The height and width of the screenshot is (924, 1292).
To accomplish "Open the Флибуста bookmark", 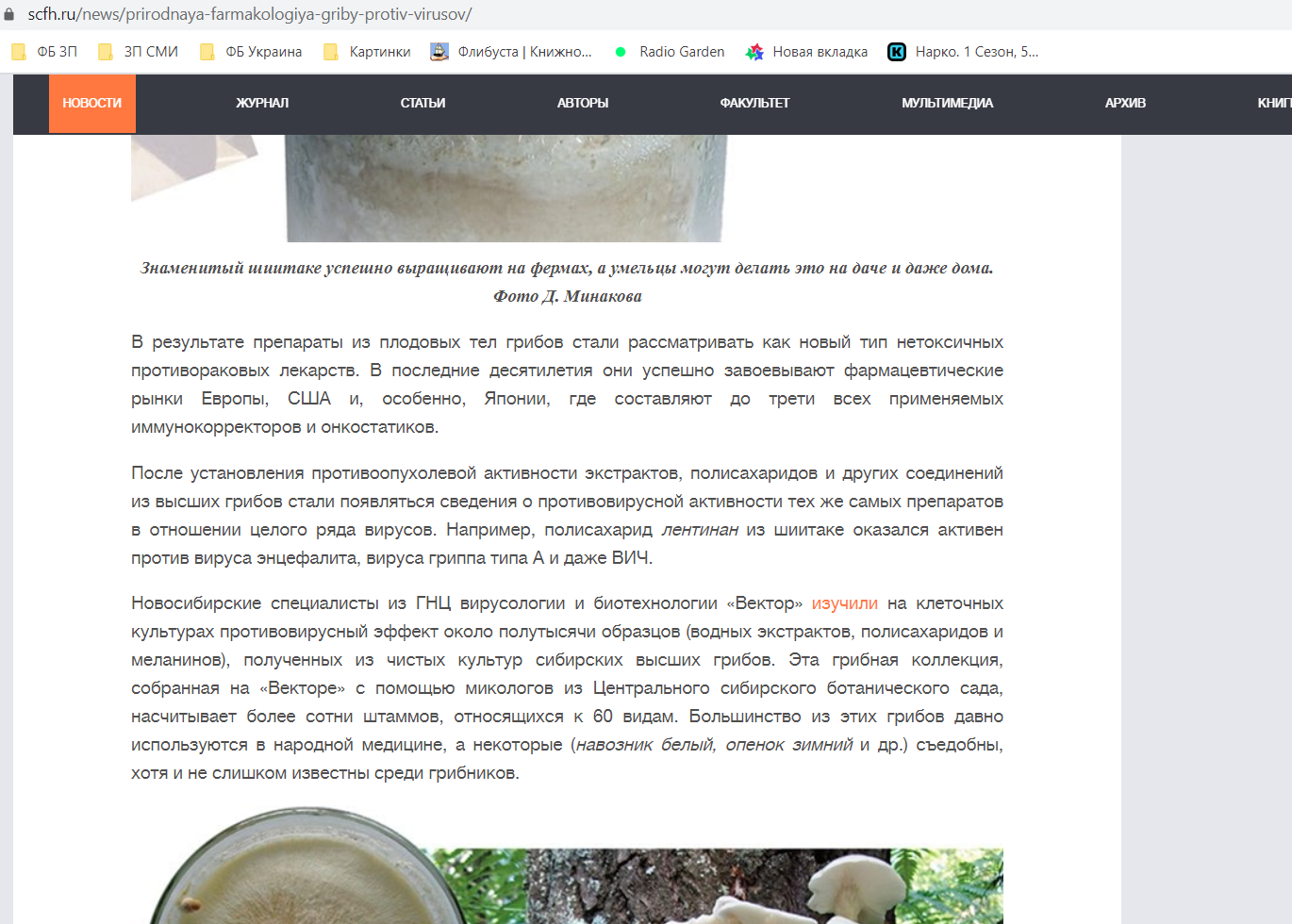I will (x=512, y=52).
